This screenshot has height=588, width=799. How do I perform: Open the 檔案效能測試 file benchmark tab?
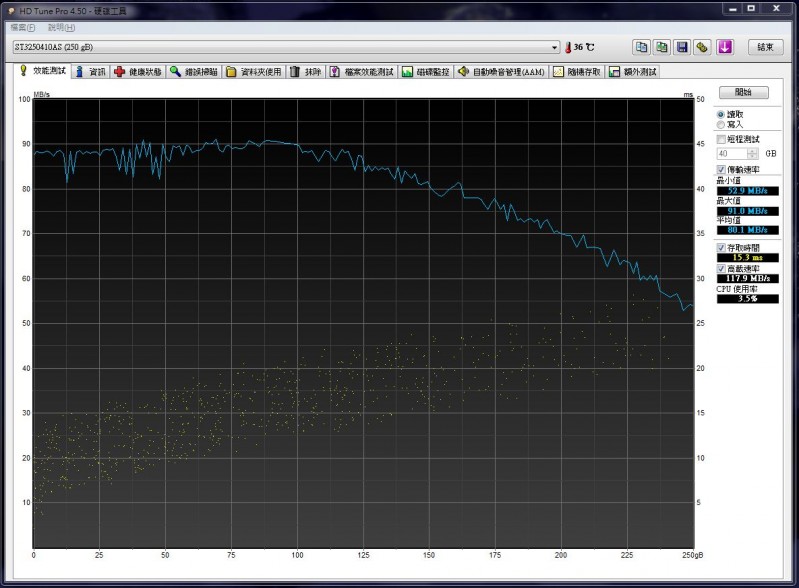tap(362, 72)
